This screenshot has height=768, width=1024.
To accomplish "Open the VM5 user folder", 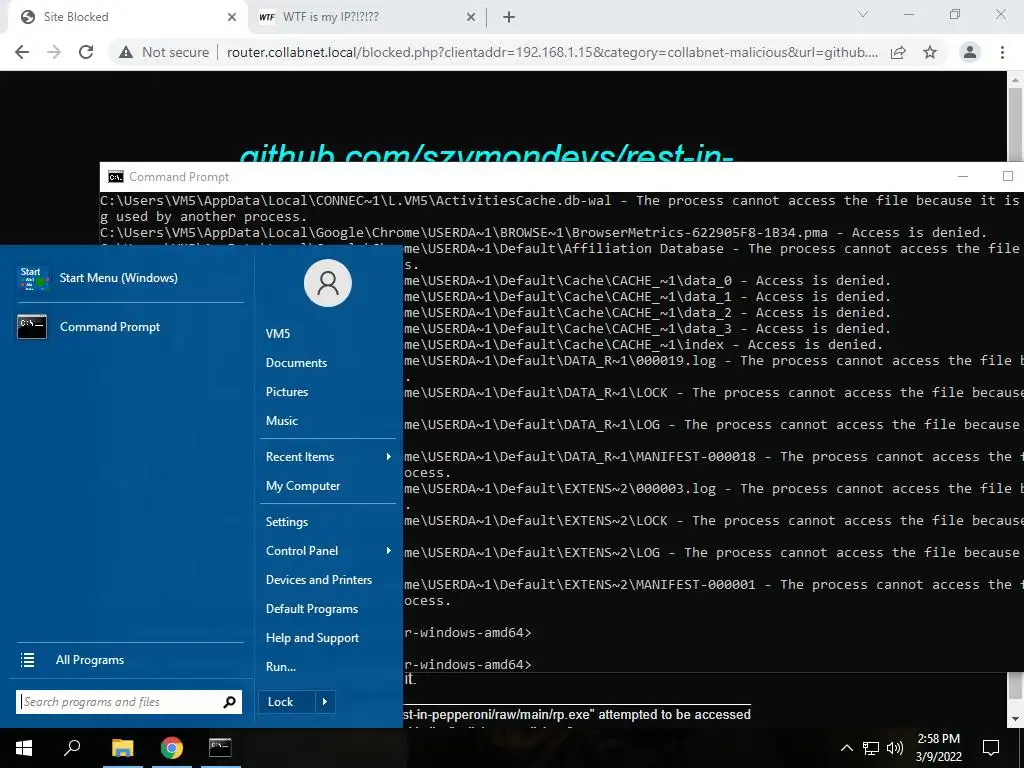I will click(x=278, y=334).
